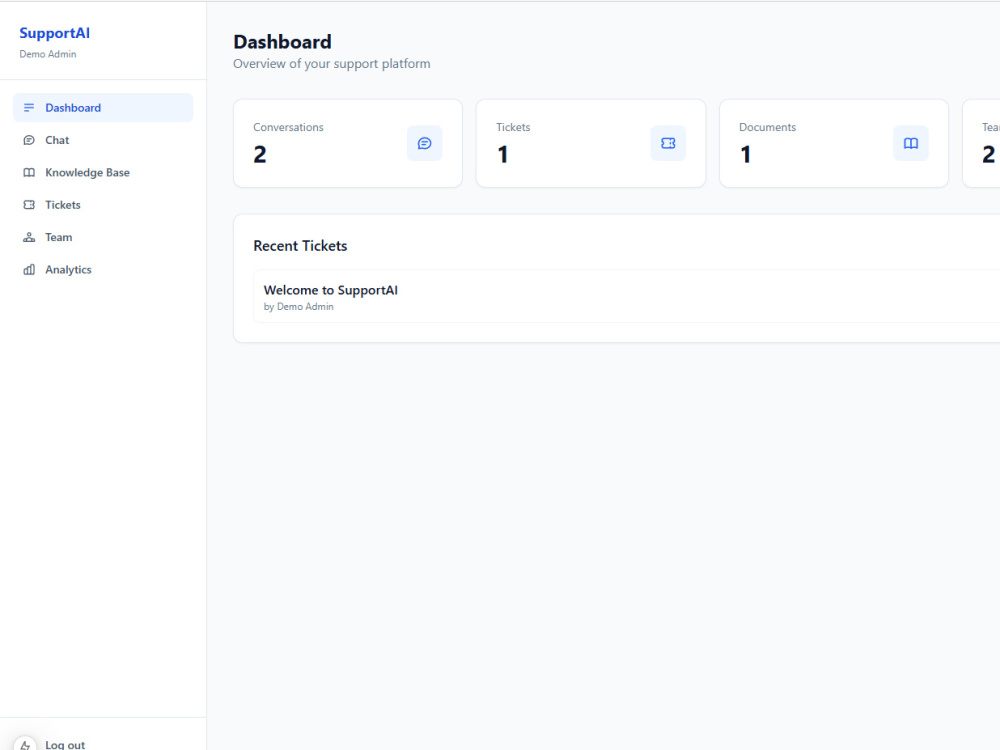Image resolution: width=1000 pixels, height=750 pixels.
Task: Go to the Chat page
Action: (103, 140)
